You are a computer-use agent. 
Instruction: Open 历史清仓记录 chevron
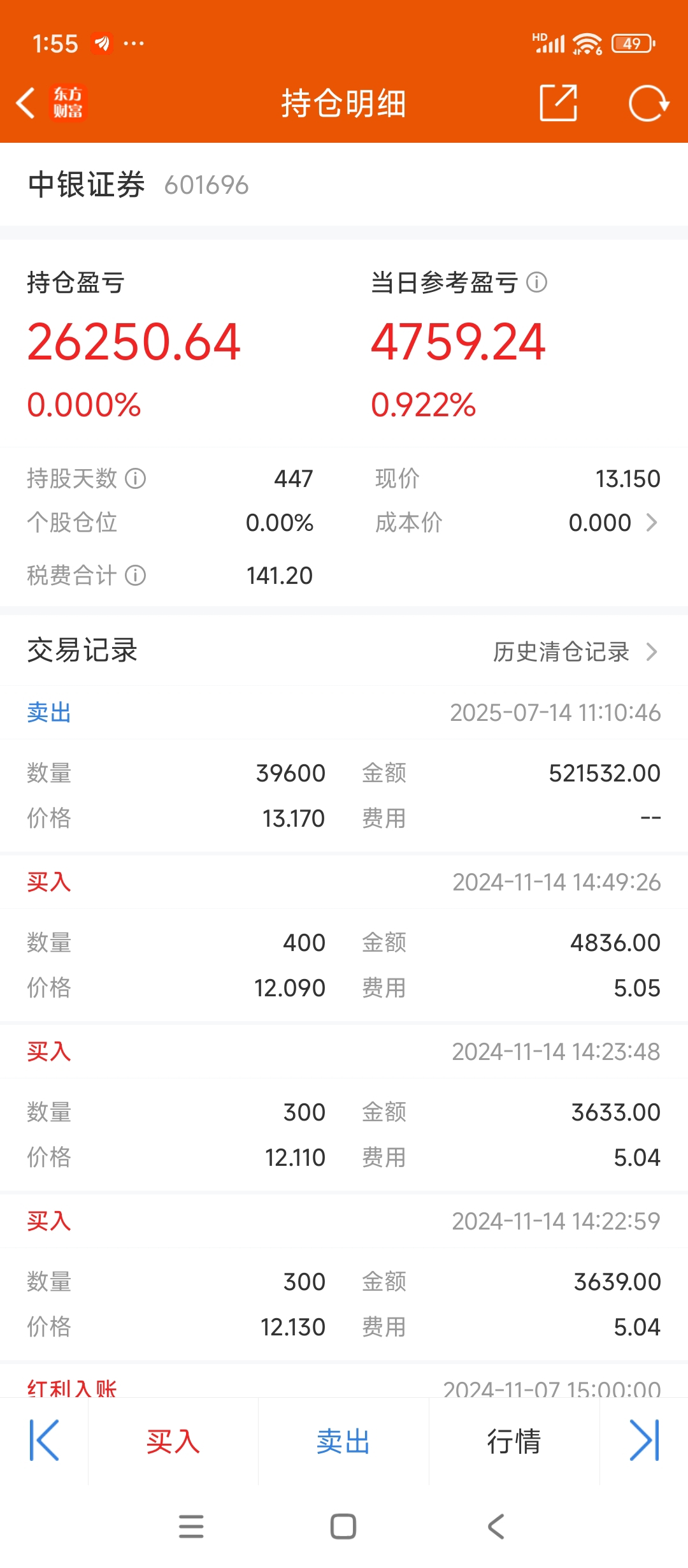652,651
